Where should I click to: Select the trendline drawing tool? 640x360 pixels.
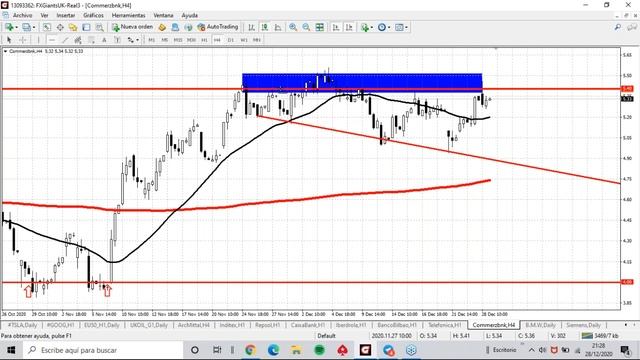point(65,40)
